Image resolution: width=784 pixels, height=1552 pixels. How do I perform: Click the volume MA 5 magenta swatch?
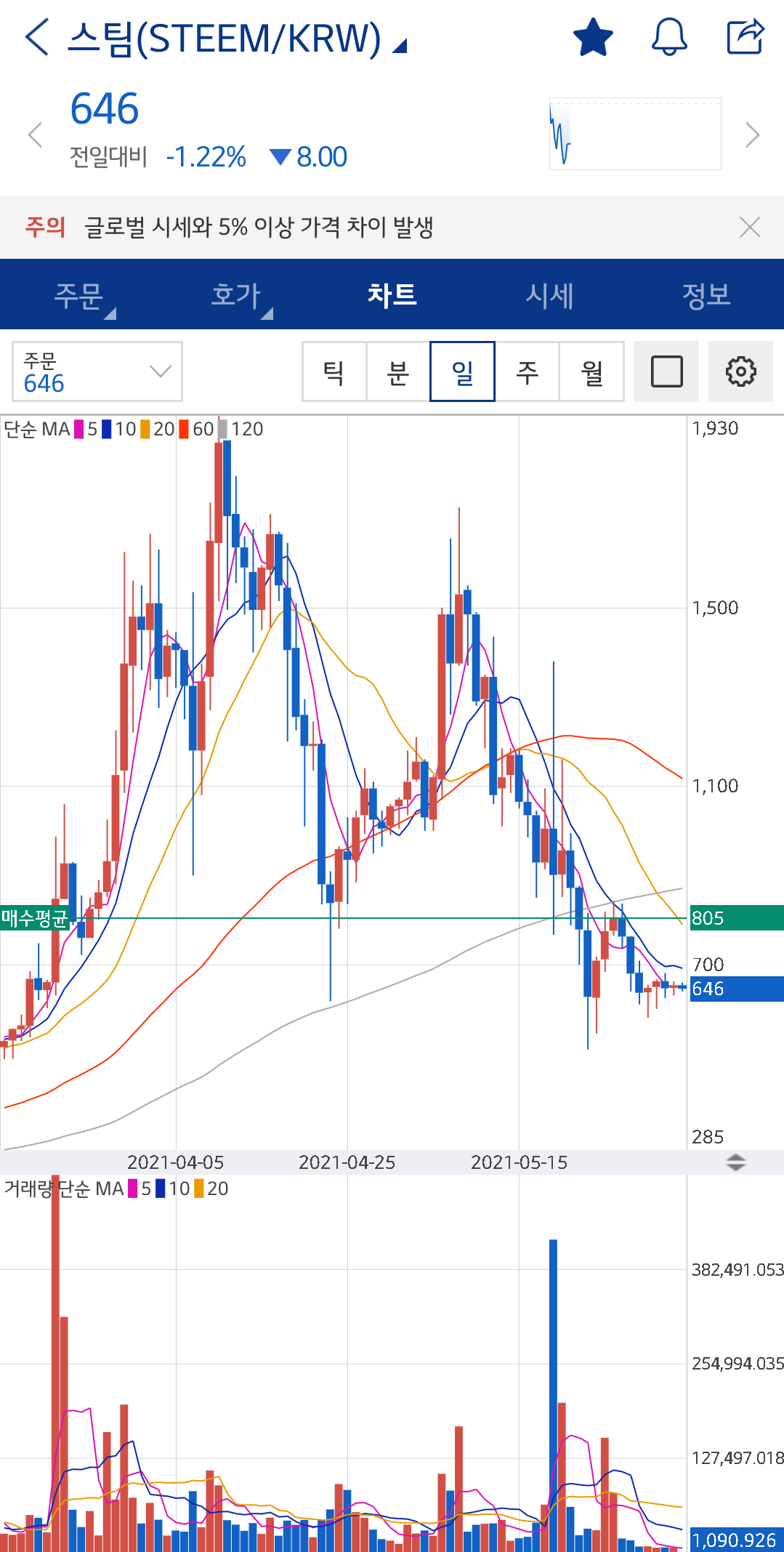click(133, 1189)
